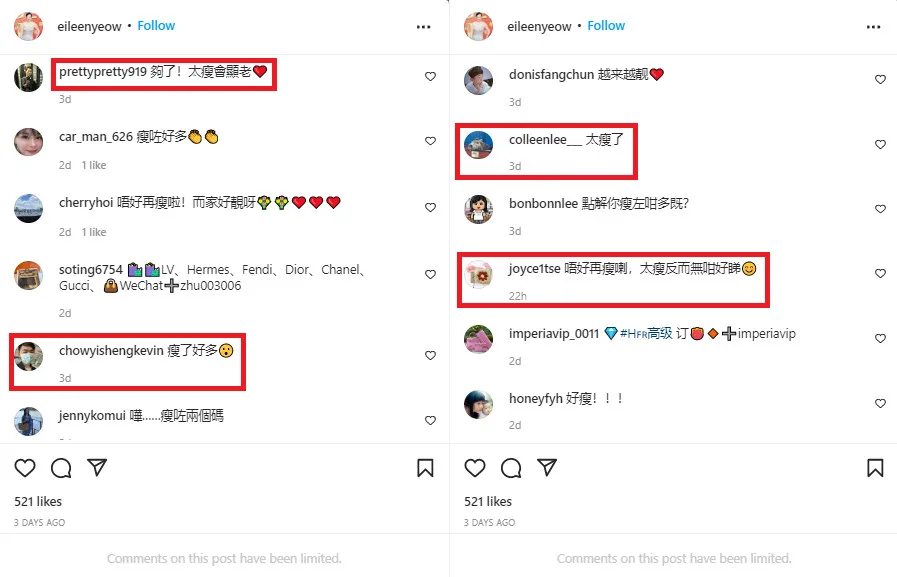
Task: Like prettypretty919's comment with its heart
Action: [430, 76]
